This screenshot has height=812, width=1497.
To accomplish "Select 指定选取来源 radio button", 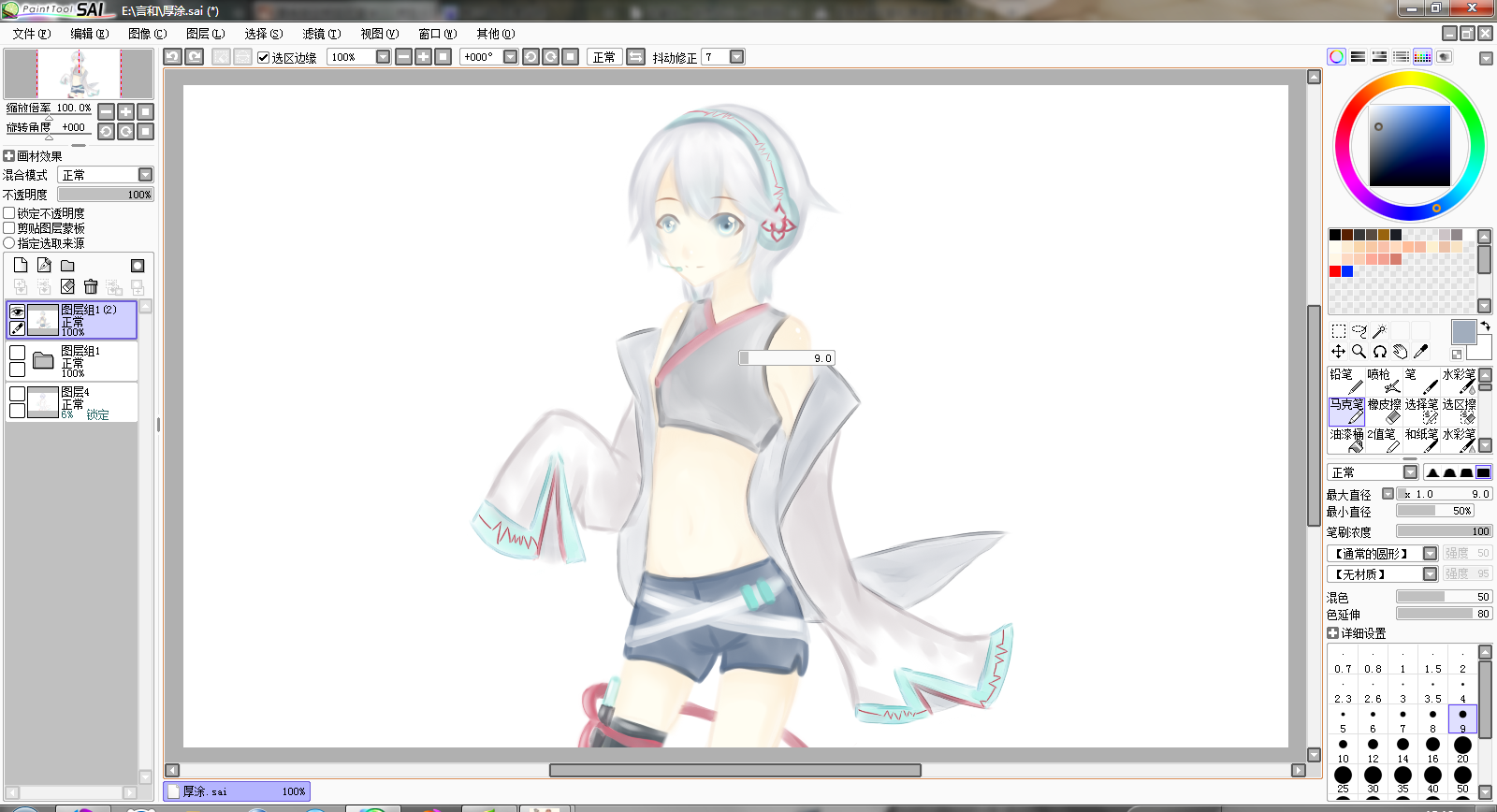I will 9,243.
